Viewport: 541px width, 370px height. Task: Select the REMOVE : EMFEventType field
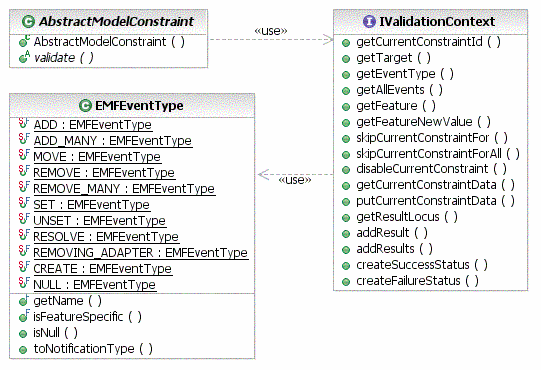pos(104,173)
